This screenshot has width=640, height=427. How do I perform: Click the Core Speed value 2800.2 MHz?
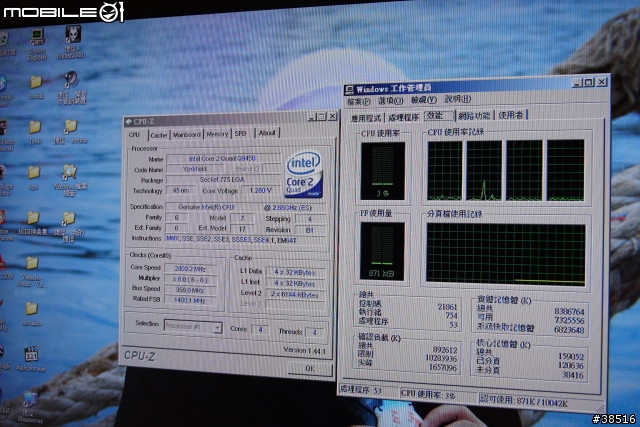tap(190, 269)
